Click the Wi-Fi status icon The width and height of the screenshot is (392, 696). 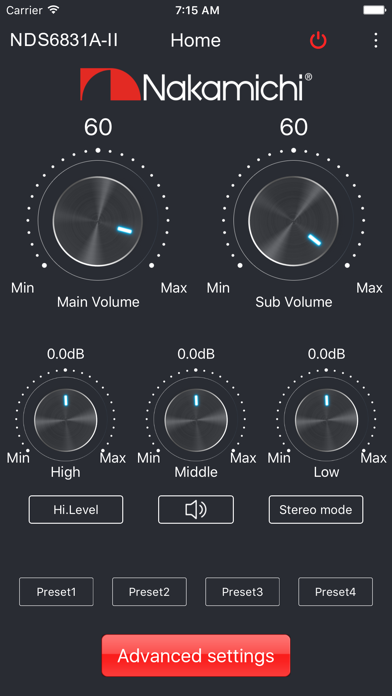(54, 10)
